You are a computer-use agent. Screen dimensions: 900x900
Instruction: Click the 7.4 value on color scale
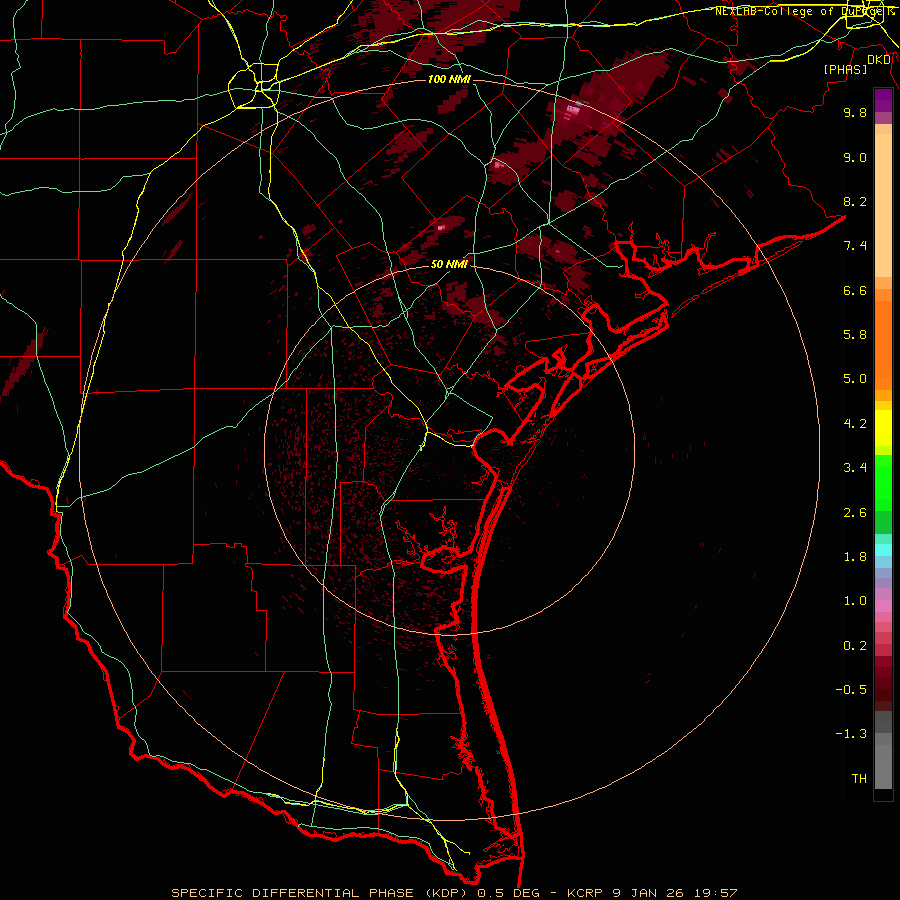point(855,246)
